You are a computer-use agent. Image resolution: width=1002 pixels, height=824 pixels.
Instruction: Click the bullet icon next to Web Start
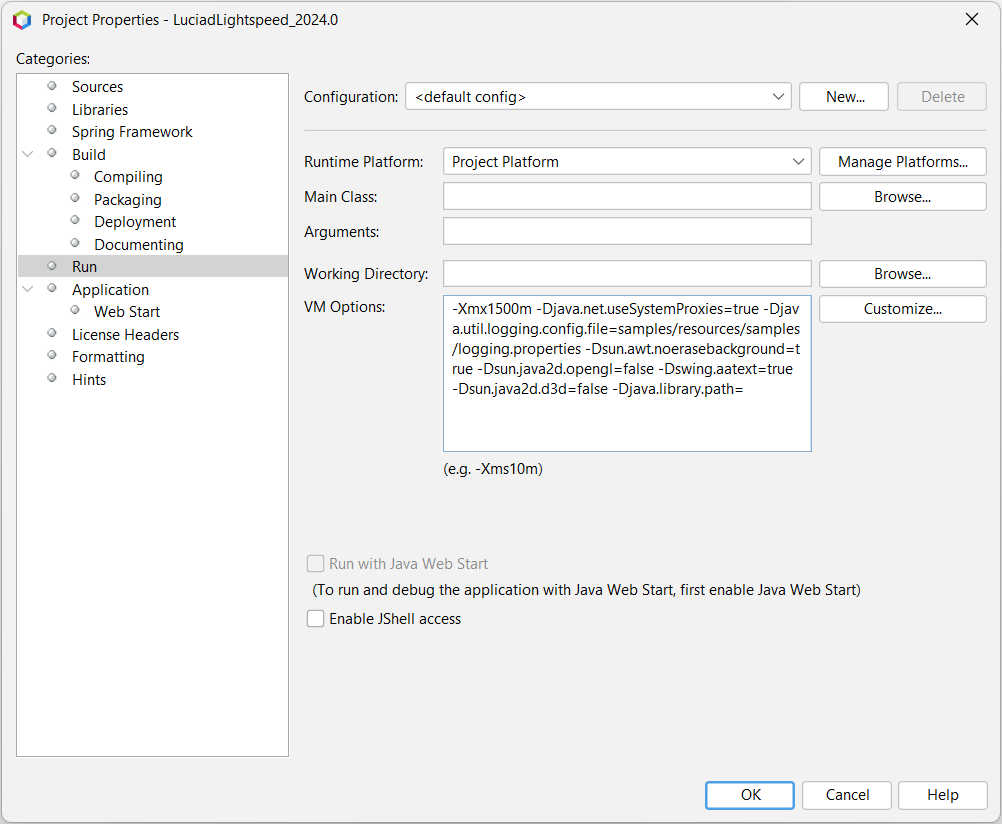[75, 311]
